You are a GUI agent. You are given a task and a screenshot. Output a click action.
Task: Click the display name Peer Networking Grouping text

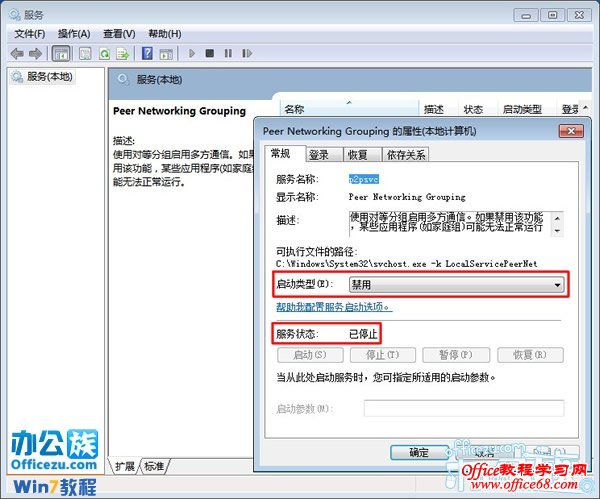407,197
